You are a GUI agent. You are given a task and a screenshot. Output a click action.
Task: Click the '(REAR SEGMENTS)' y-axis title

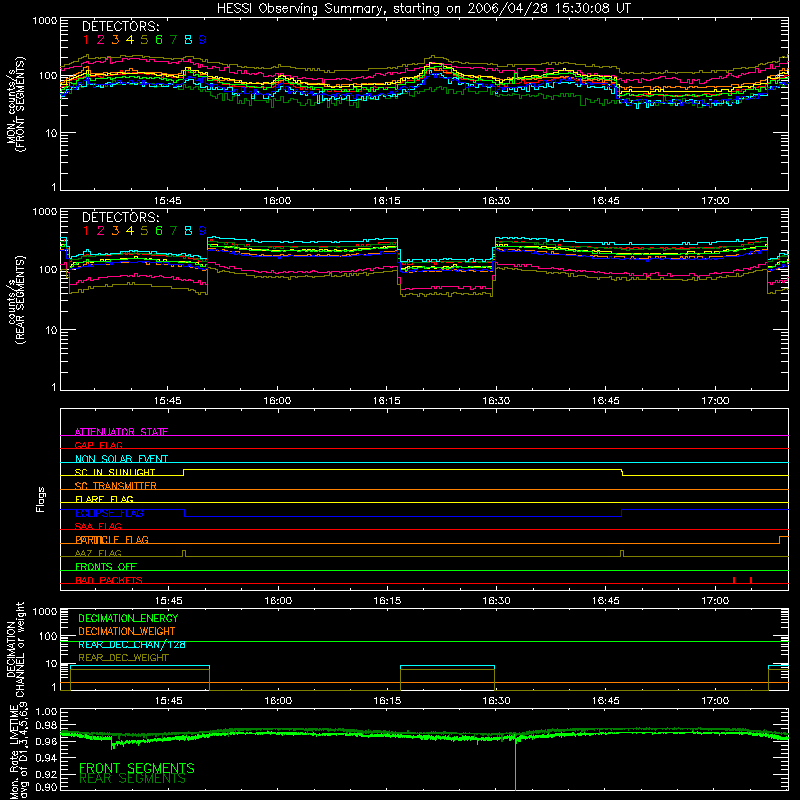[x=20, y=299]
